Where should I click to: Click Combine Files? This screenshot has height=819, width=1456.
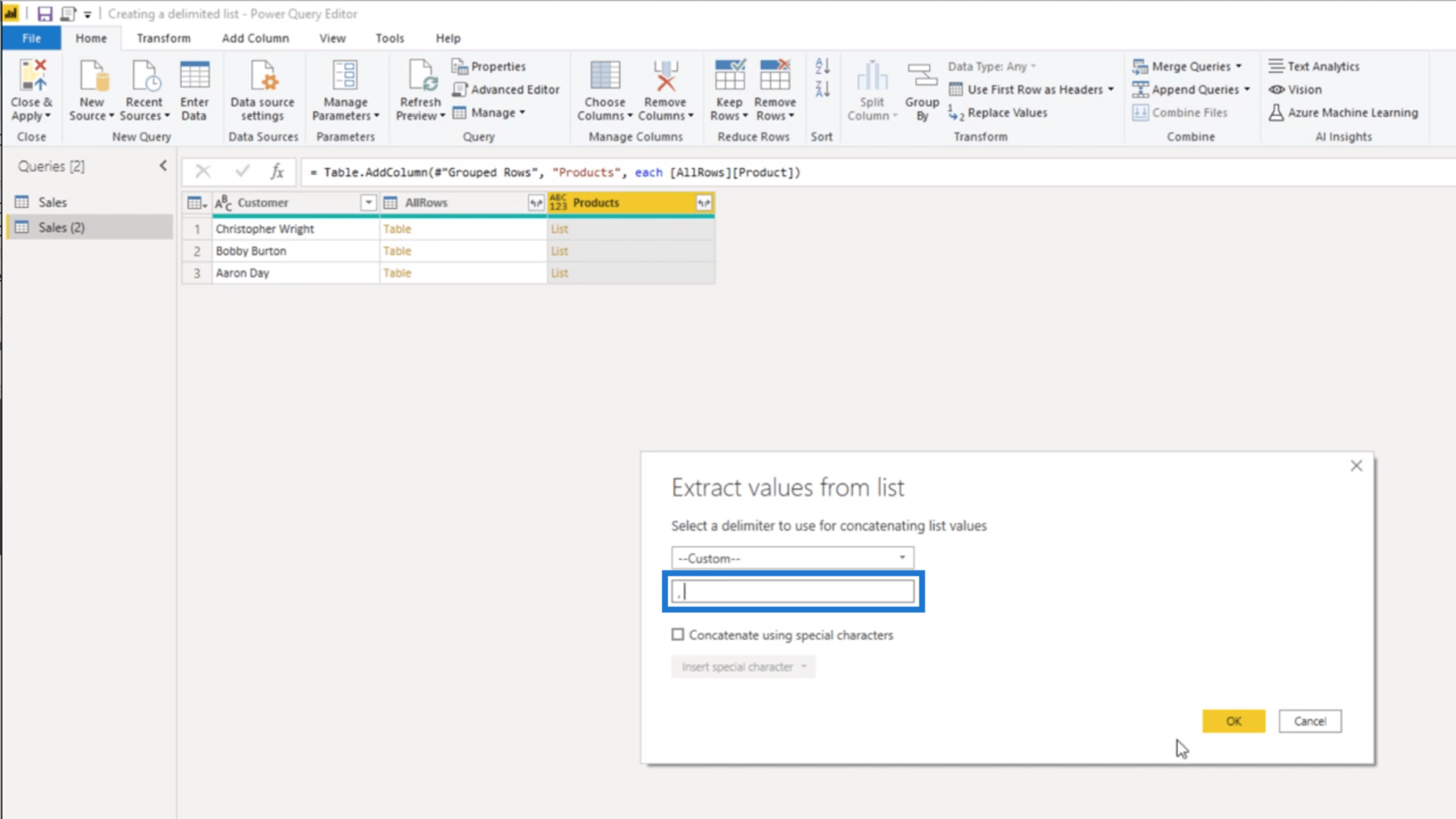point(1180,113)
